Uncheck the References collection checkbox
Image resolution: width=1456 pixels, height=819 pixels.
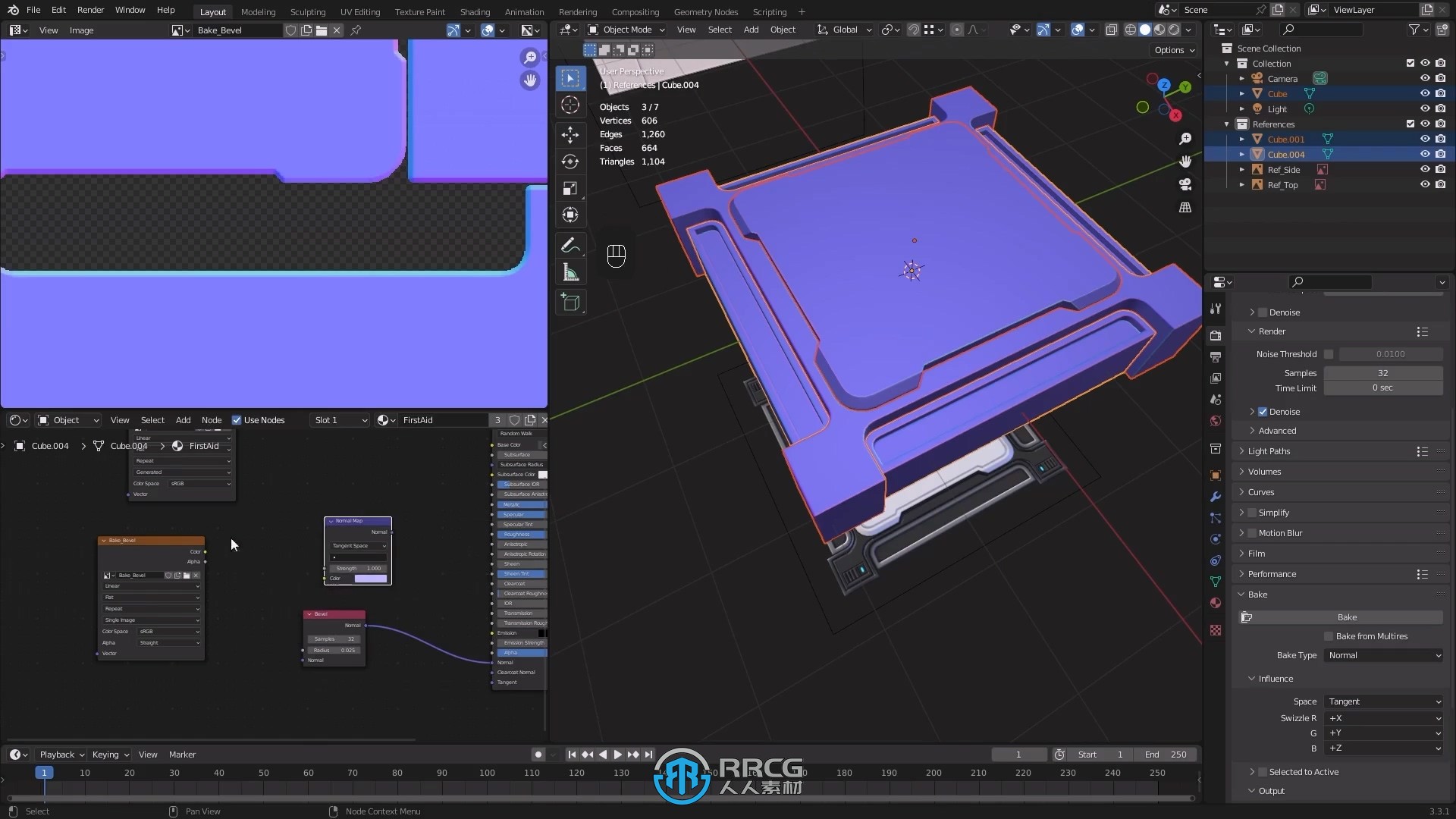1410,124
